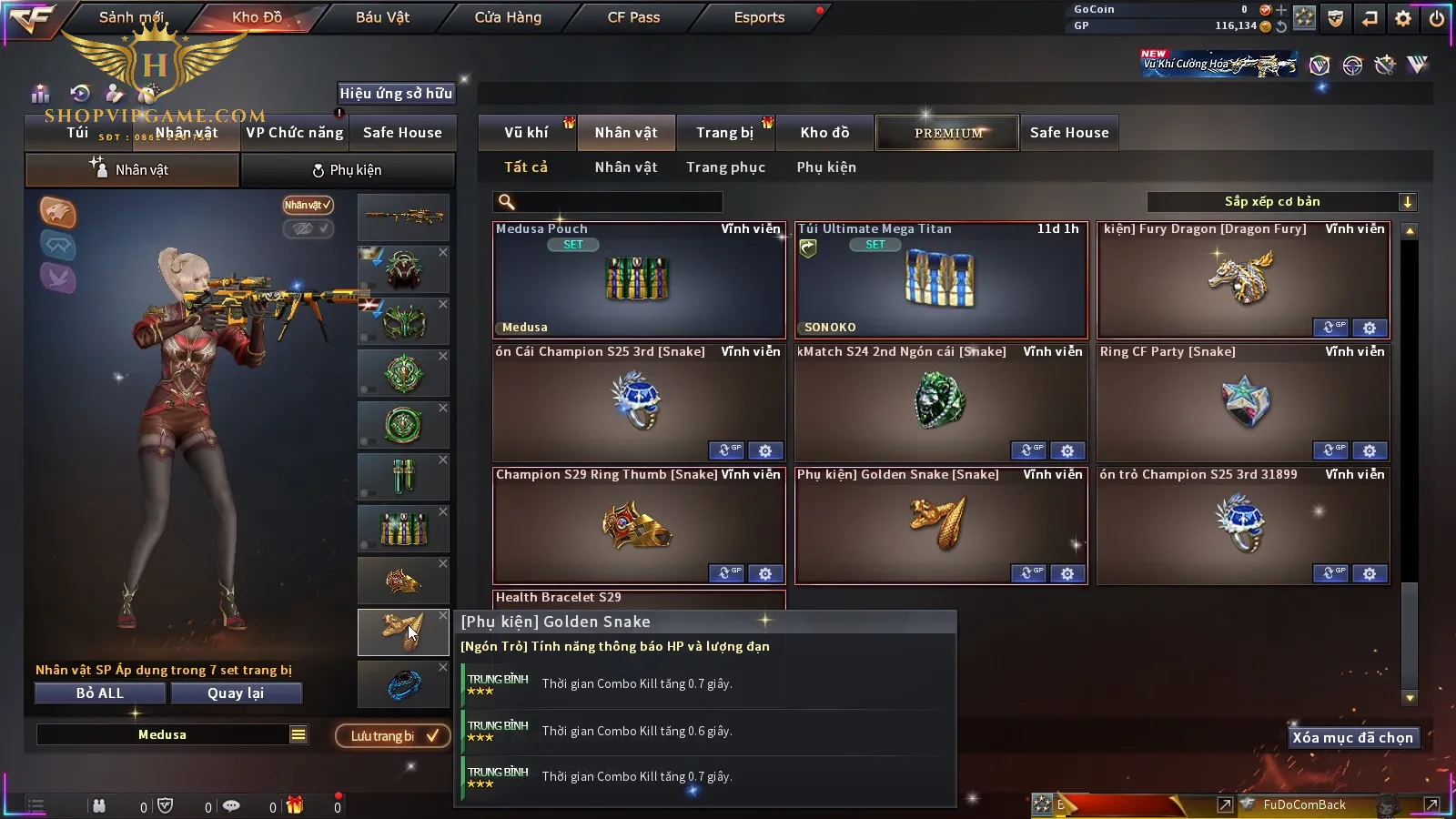This screenshot has height=819, width=1456.
Task: Expand the chat window arrow at bottom right
Action: 1431,804
